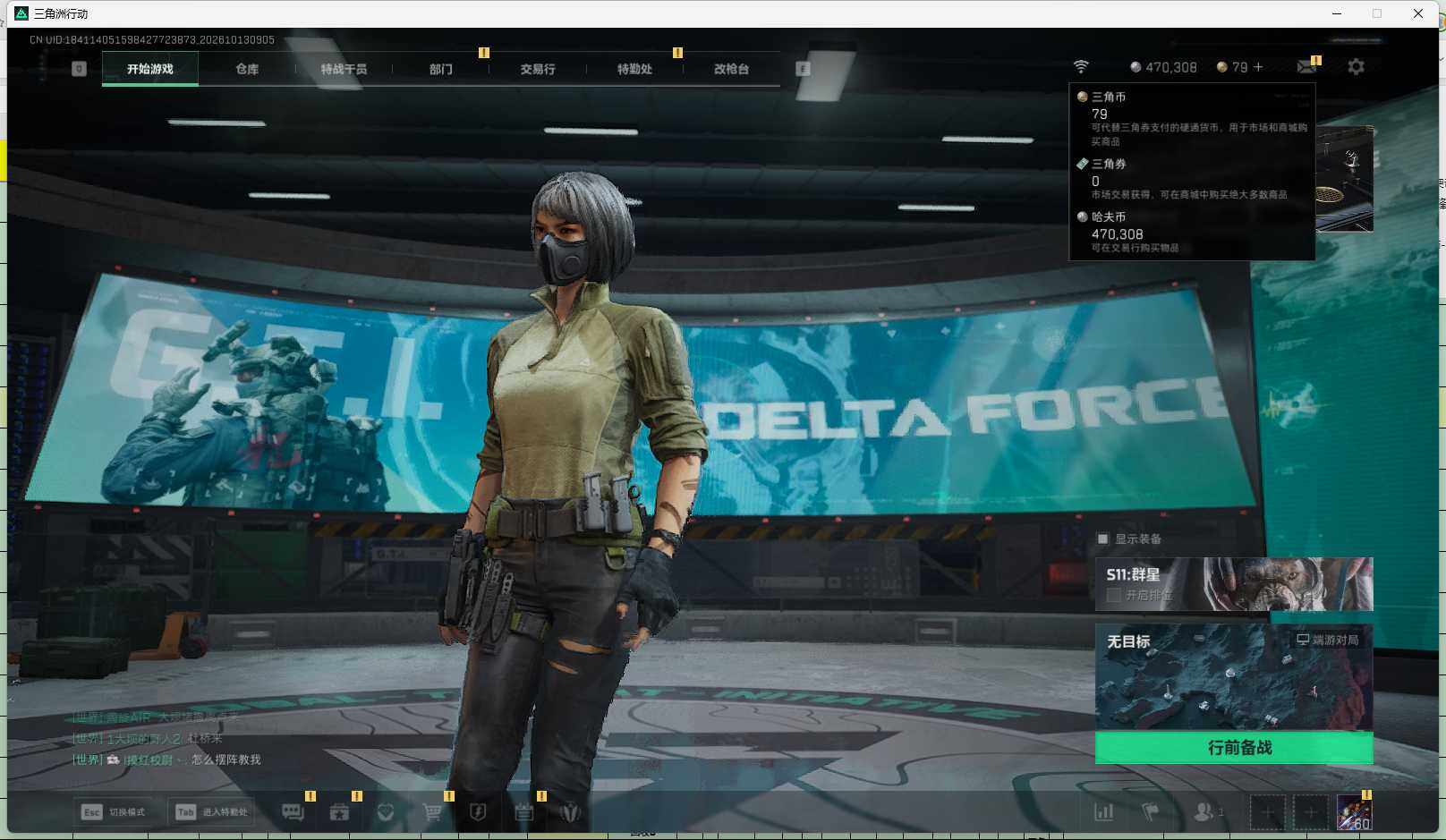The height and width of the screenshot is (840, 1446).
Task: Click the flag icon in bottom bar
Action: coord(1151,812)
